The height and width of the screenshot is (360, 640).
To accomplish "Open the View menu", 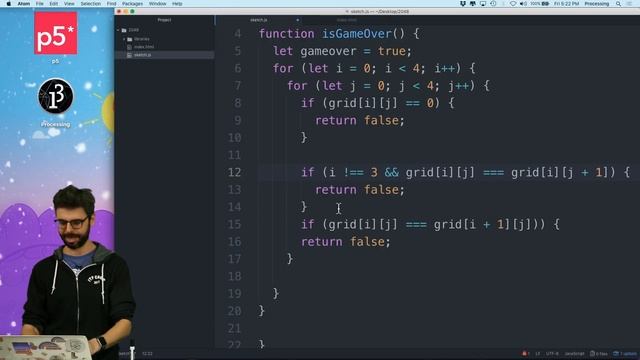I will click(x=69, y=4).
